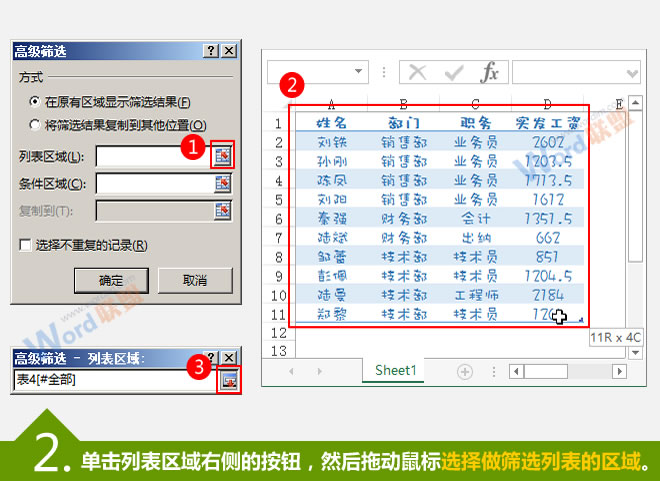Viewport: 660px width, 481px height.
Task: Click expand-dialog icon in collapsed 列表区域 bar
Action: pos(229,379)
